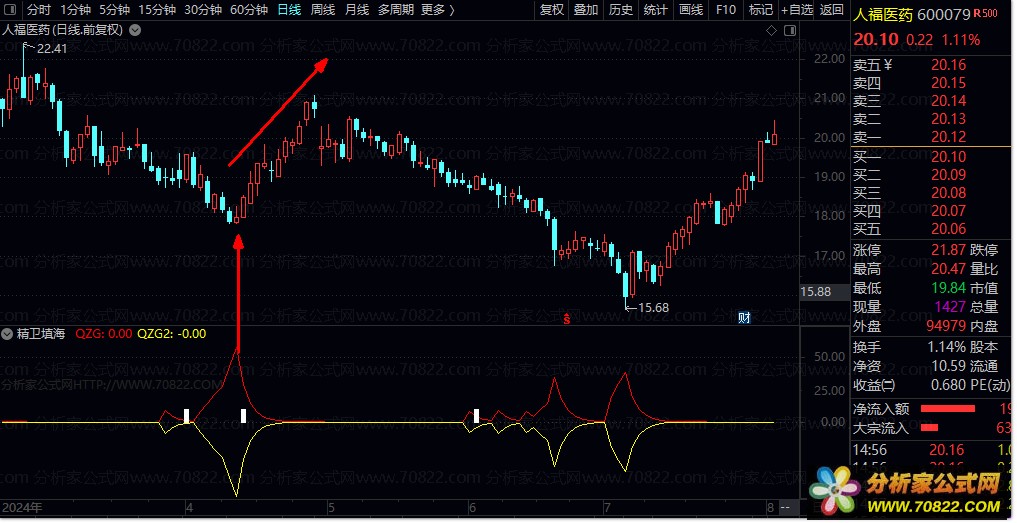Image resolution: width=1017 pixels, height=523 pixels.
Task: Click the 财 financial marker on chart
Action: [744, 318]
